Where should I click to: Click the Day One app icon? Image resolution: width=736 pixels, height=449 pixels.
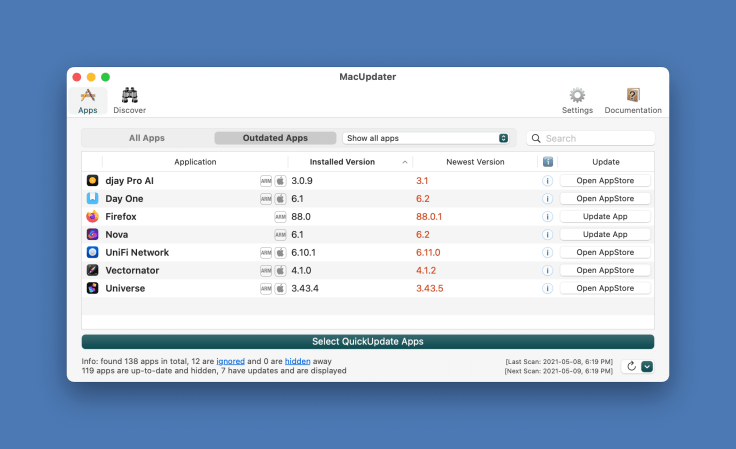tap(92, 198)
